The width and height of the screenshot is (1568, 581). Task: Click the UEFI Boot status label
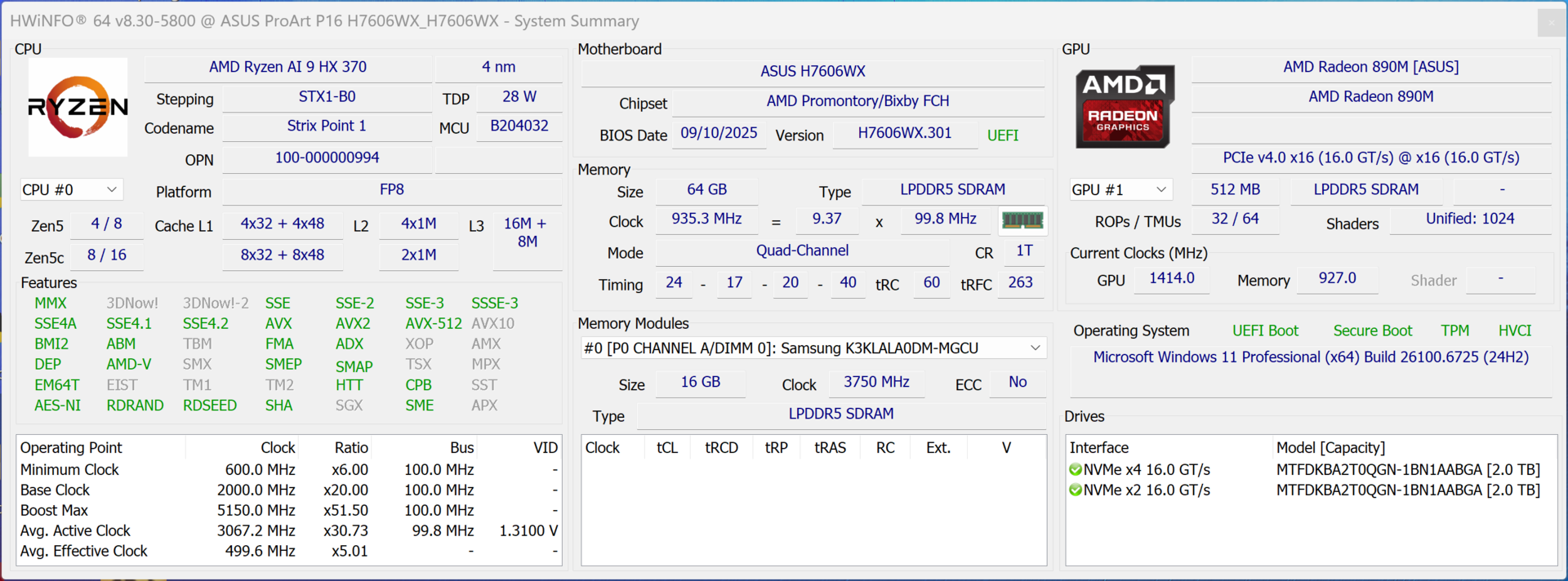coord(1265,331)
